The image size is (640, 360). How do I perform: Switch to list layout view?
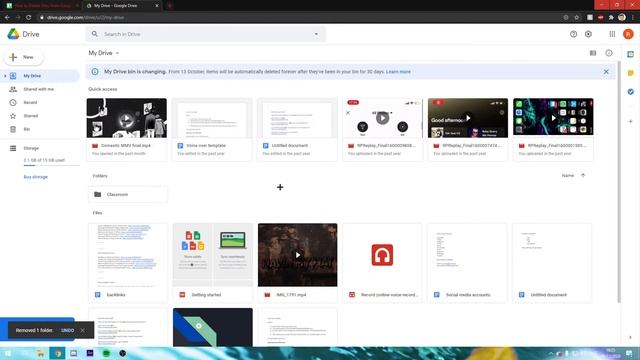593,53
